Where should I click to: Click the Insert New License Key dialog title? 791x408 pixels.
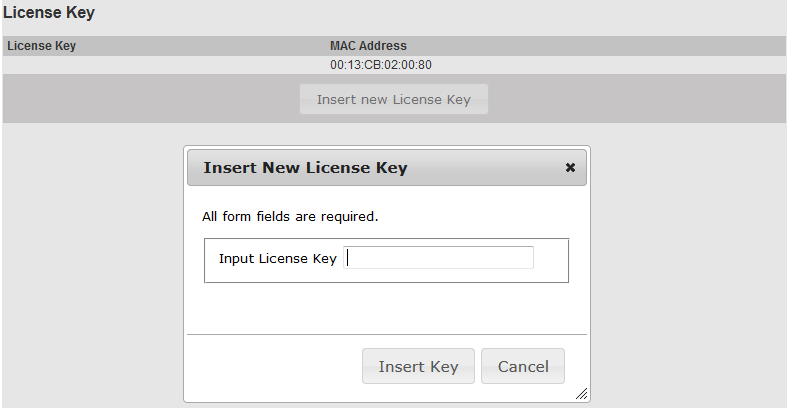point(305,168)
